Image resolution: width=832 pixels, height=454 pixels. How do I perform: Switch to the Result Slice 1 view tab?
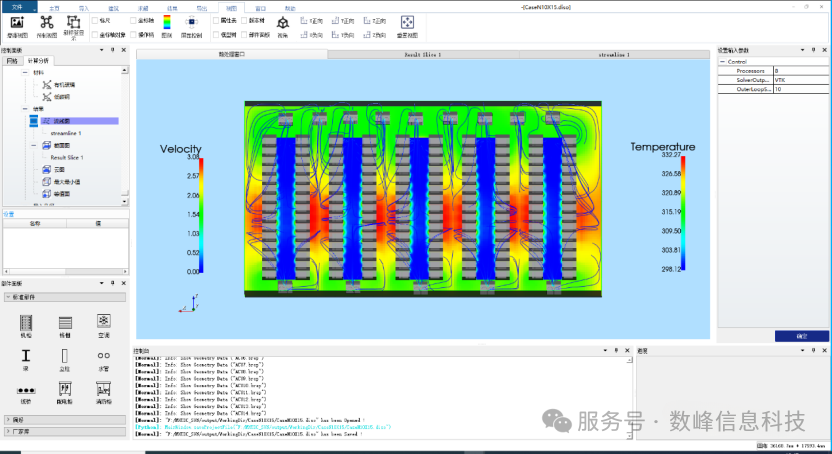(x=423, y=55)
